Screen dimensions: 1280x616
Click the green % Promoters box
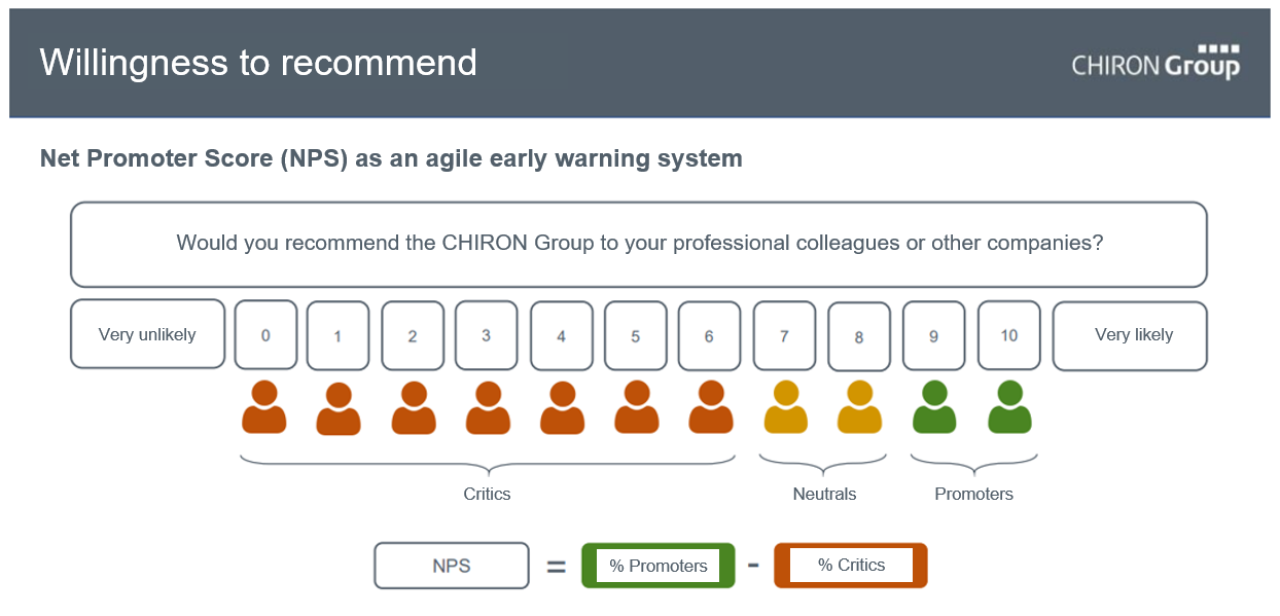point(658,565)
